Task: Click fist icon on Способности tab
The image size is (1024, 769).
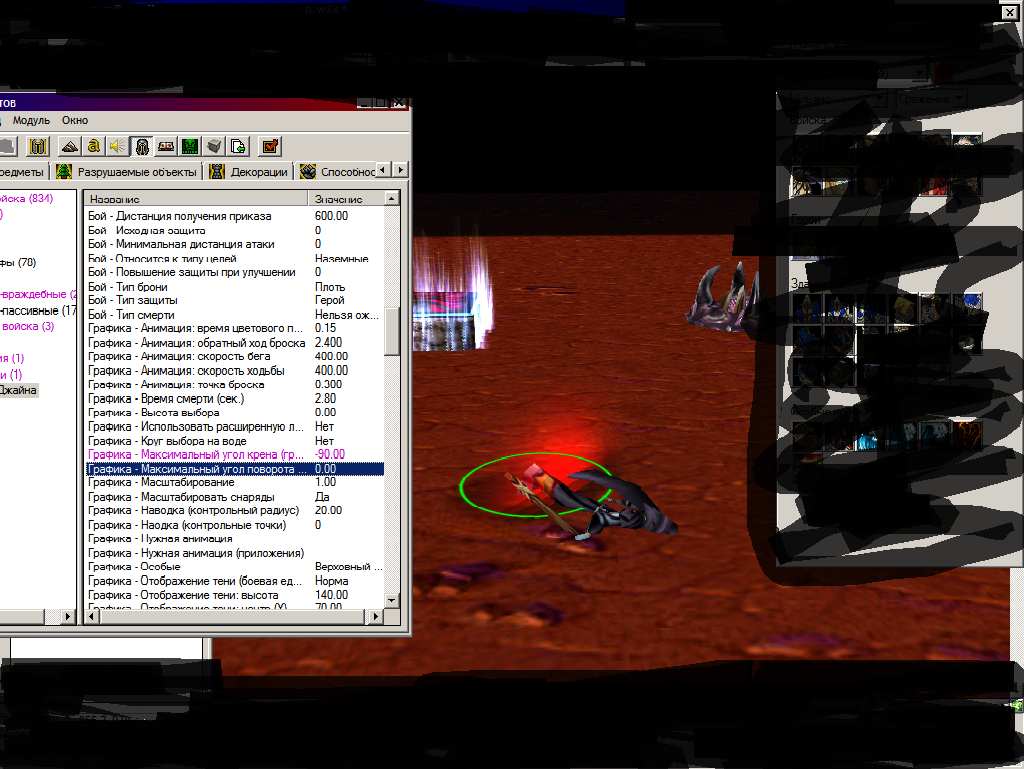Action: [x=308, y=171]
